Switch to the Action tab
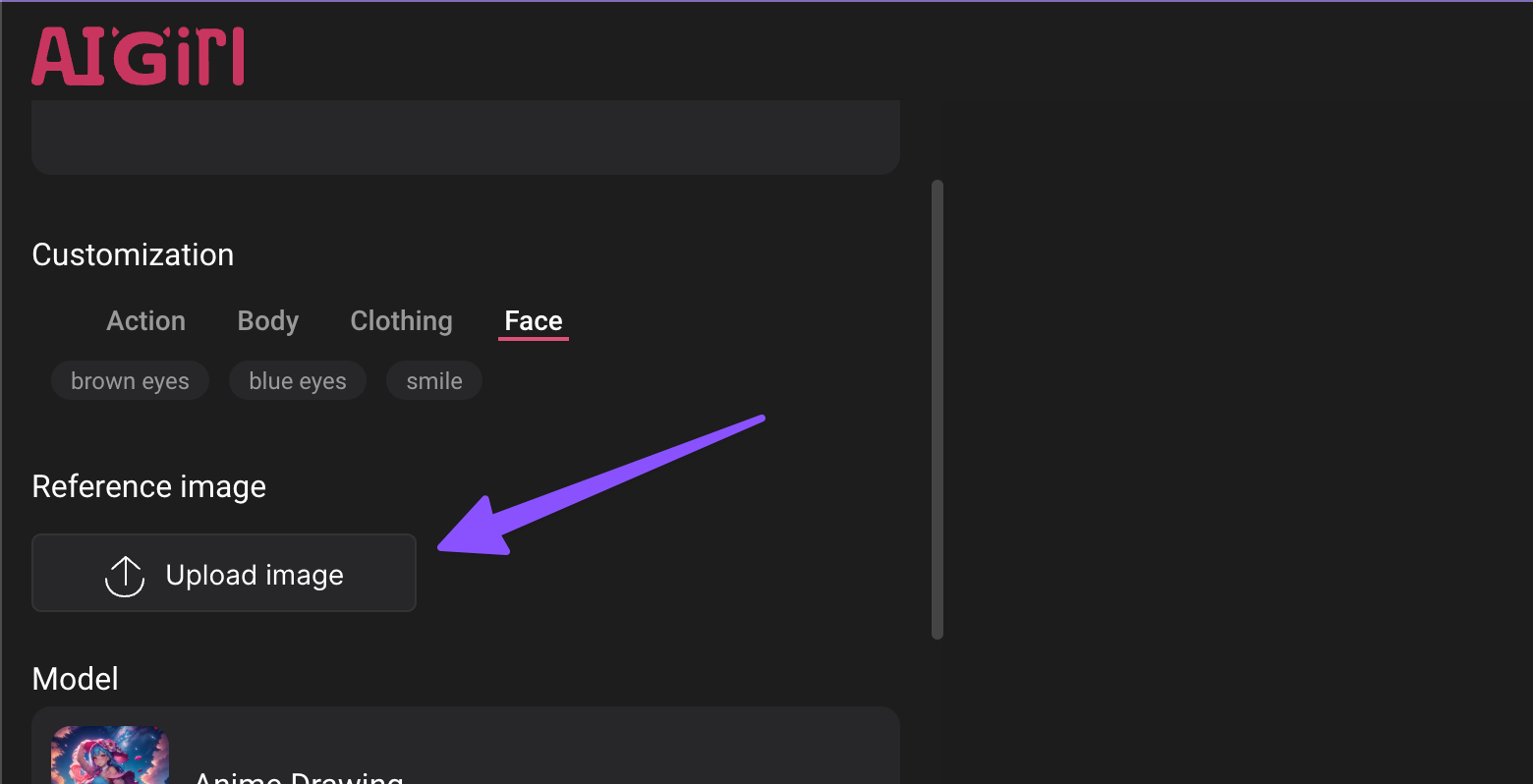This screenshot has height=784, width=1533. [x=145, y=321]
